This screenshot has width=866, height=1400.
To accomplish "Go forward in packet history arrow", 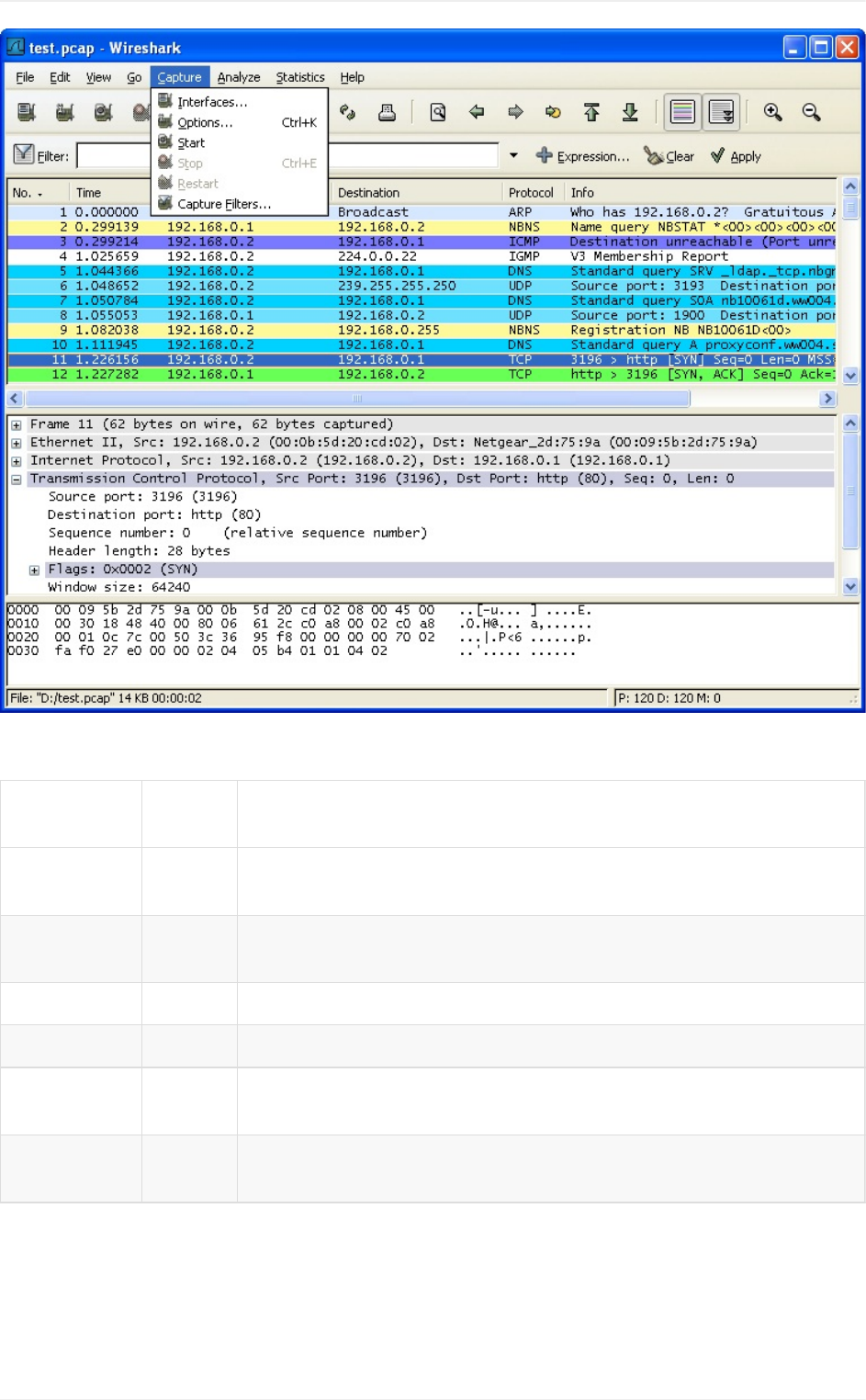I will pyautogui.click(x=515, y=112).
